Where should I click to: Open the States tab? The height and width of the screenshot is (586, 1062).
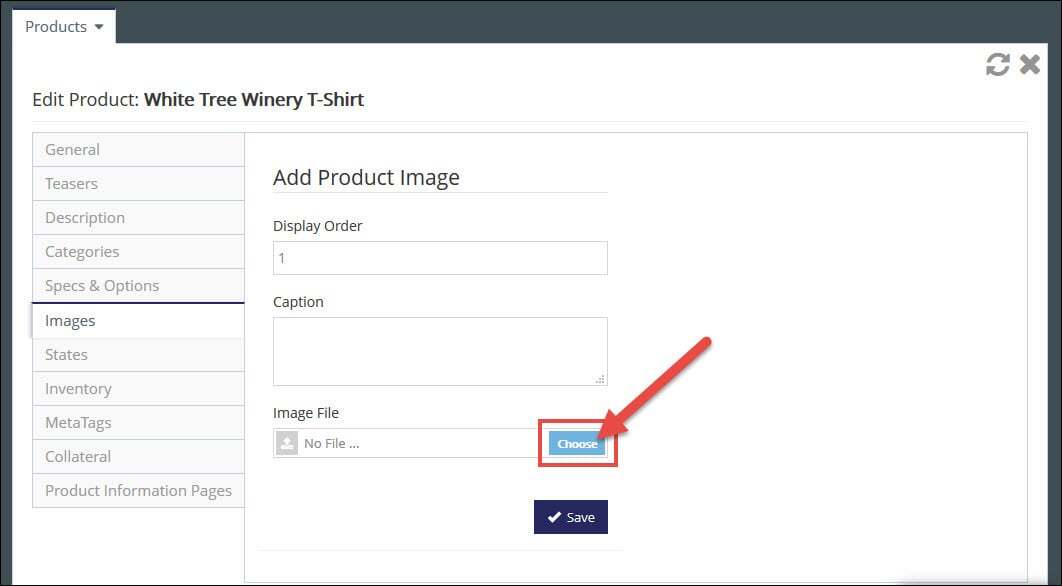pos(138,354)
